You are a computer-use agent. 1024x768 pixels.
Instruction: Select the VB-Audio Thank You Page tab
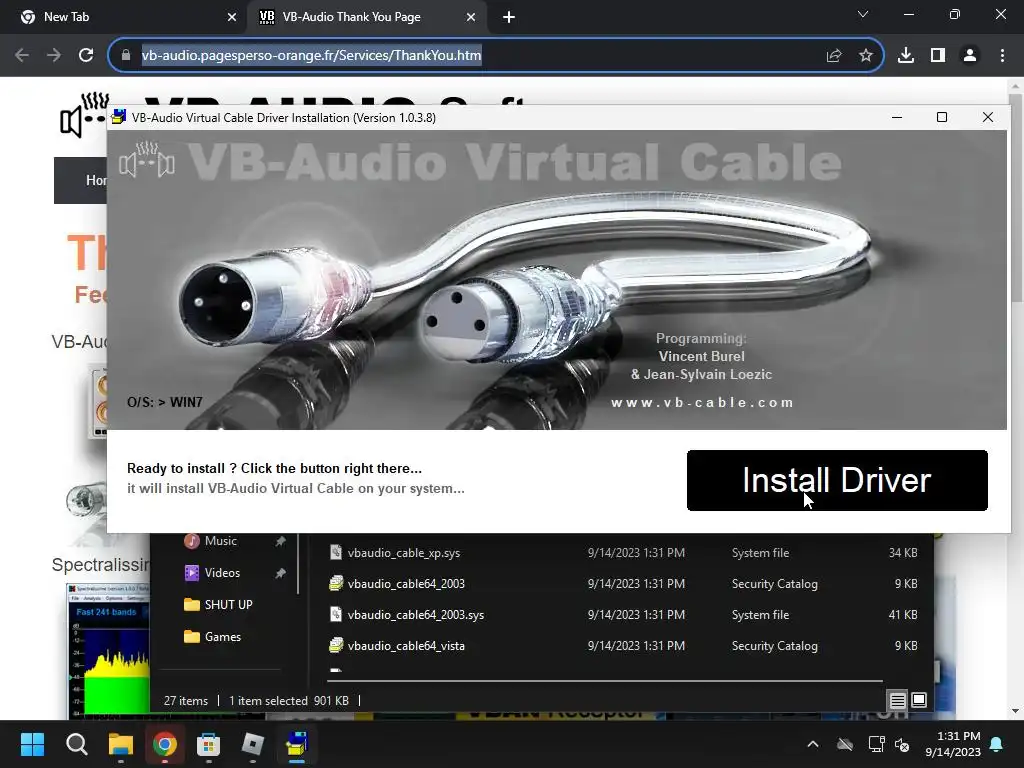[x=366, y=17]
